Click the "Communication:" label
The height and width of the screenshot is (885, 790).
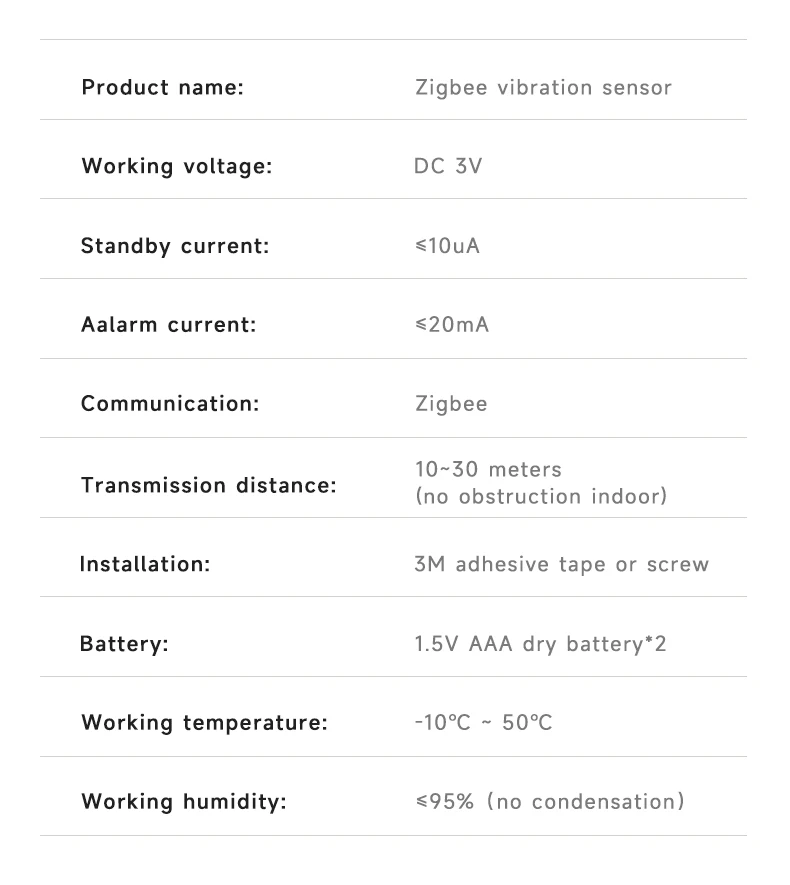point(170,404)
